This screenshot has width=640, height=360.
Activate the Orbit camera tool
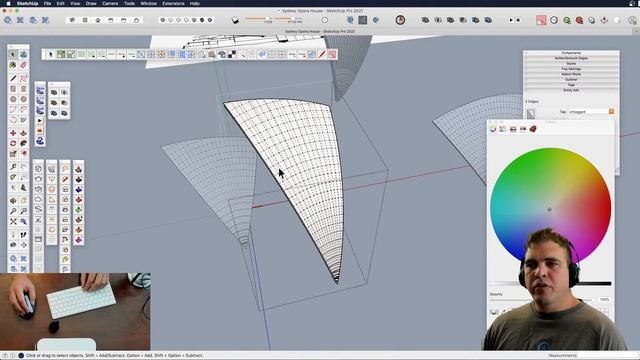[13, 200]
